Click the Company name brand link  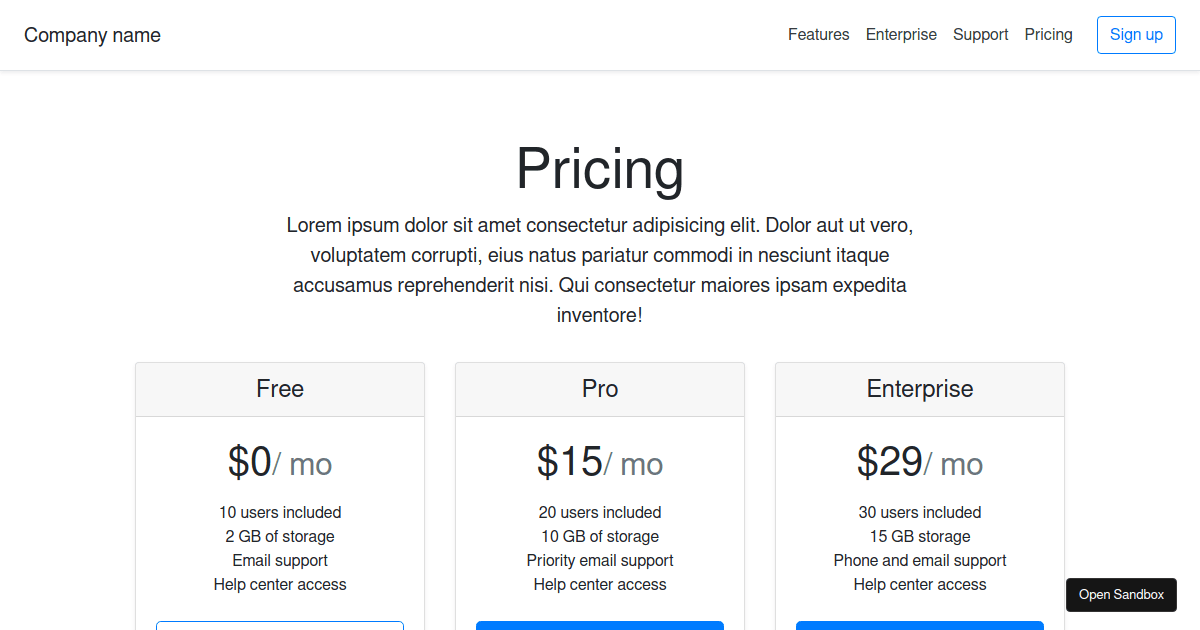click(x=92, y=35)
